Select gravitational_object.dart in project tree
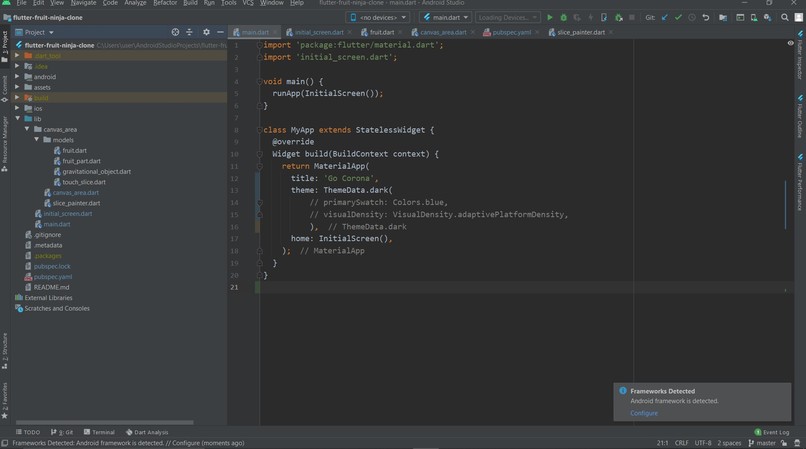This screenshot has width=806, height=449. click(x=96, y=171)
